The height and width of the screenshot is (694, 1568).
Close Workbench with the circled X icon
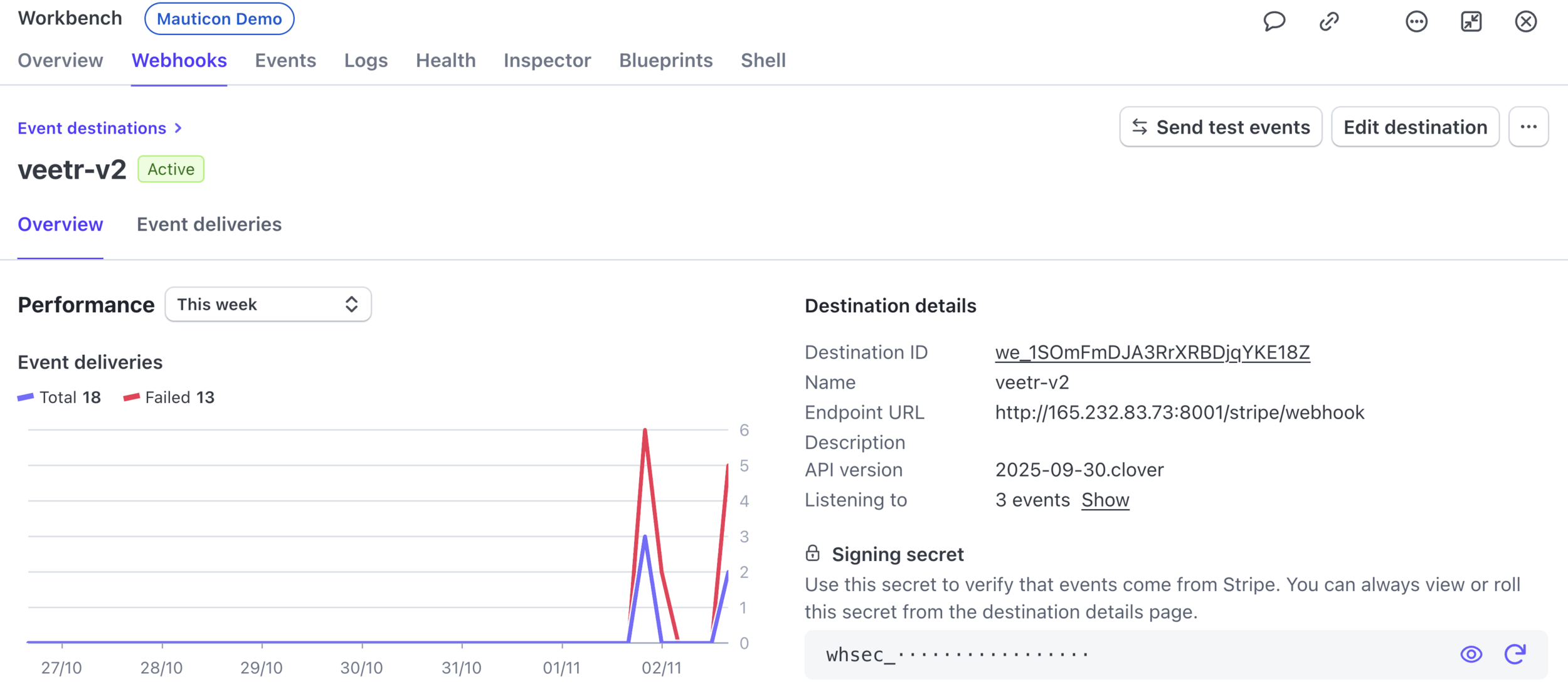(x=1525, y=21)
